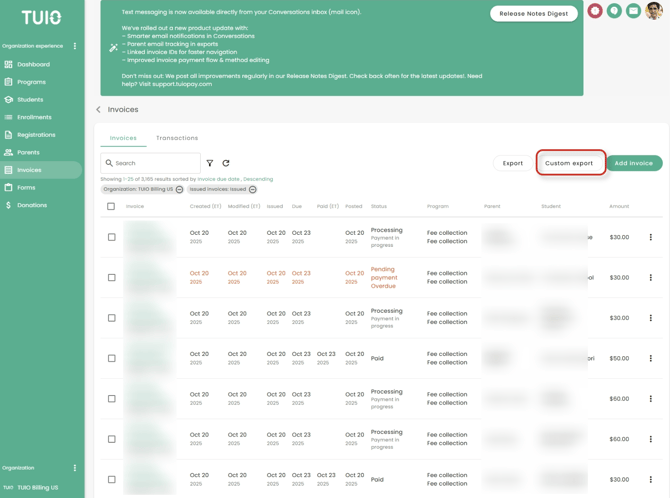Check the first invoice row checkbox
The height and width of the screenshot is (498, 670).
(111, 237)
